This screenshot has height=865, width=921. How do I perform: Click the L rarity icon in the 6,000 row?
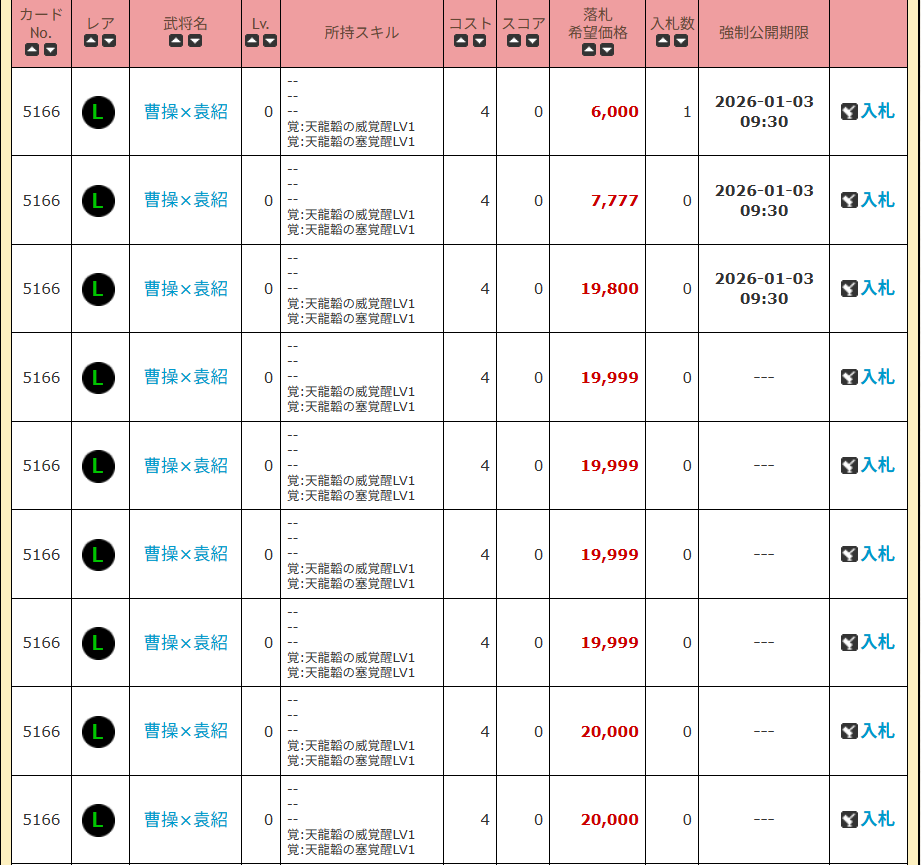[x=98, y=112]
